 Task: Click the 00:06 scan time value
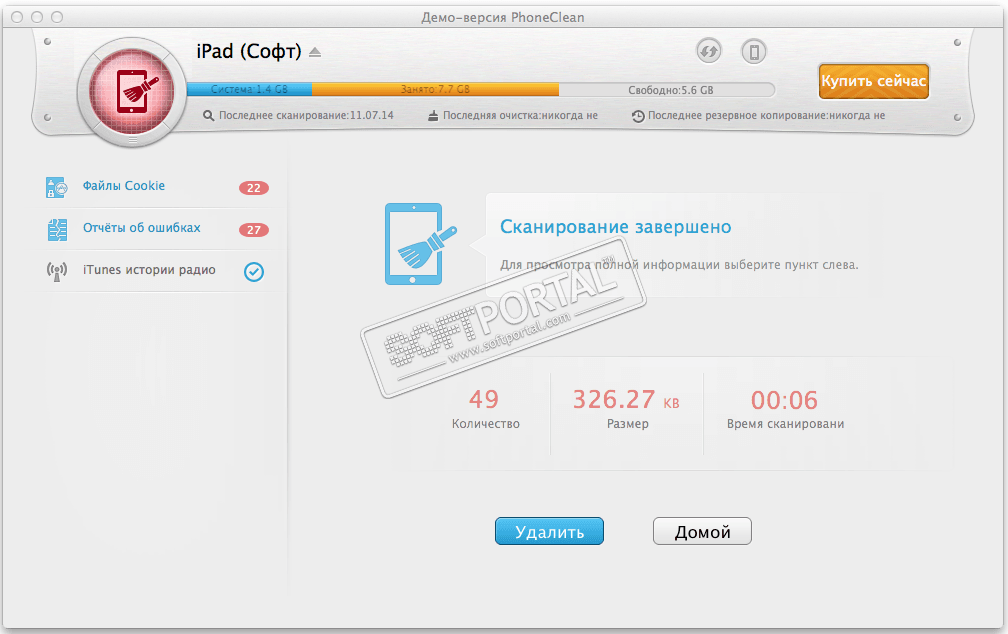784,400
